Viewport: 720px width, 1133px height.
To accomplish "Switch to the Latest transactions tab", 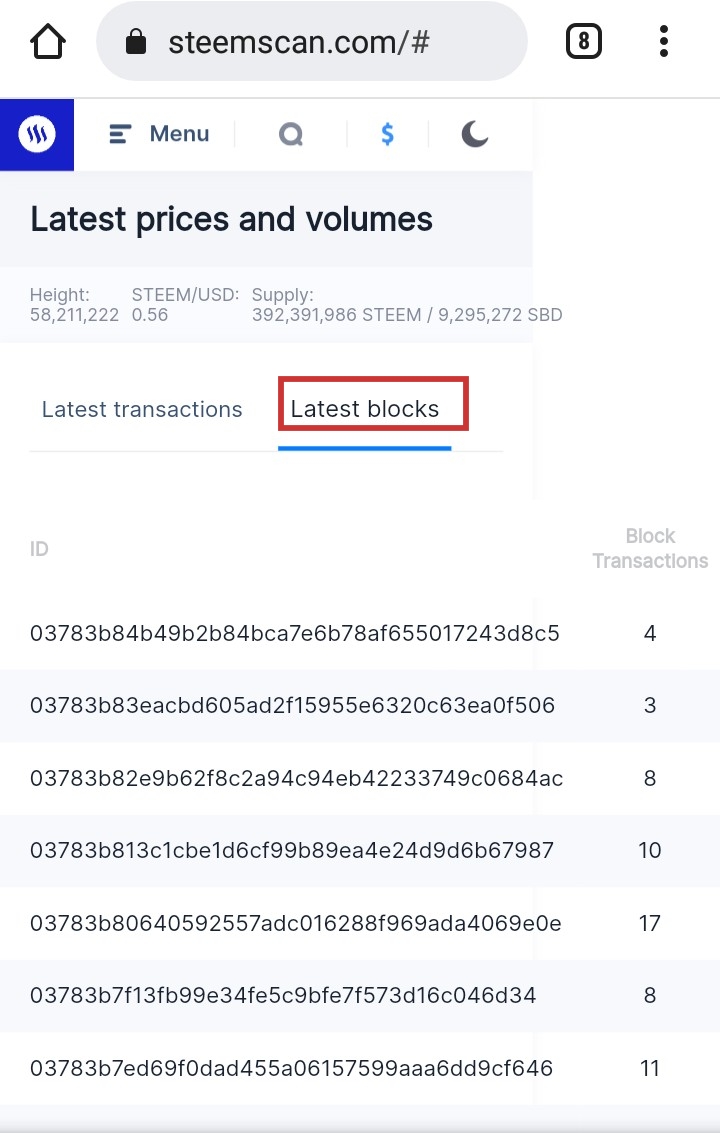I will coord(142,409).
